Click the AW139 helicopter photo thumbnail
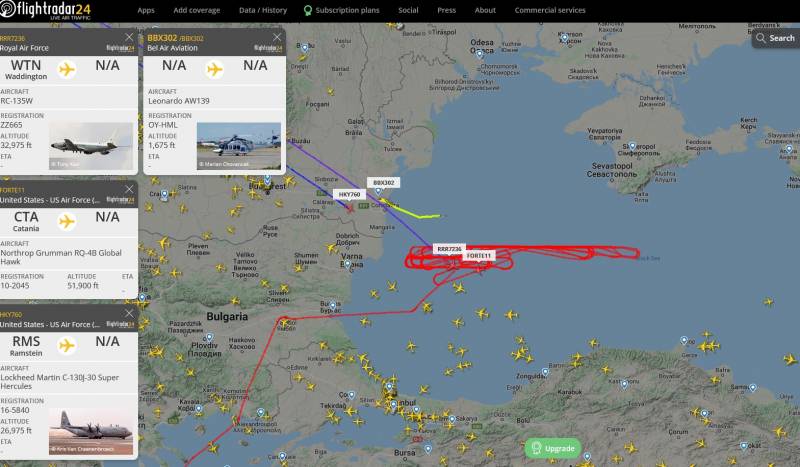Viewport: 800px width, 467px height. click(239, 146)
